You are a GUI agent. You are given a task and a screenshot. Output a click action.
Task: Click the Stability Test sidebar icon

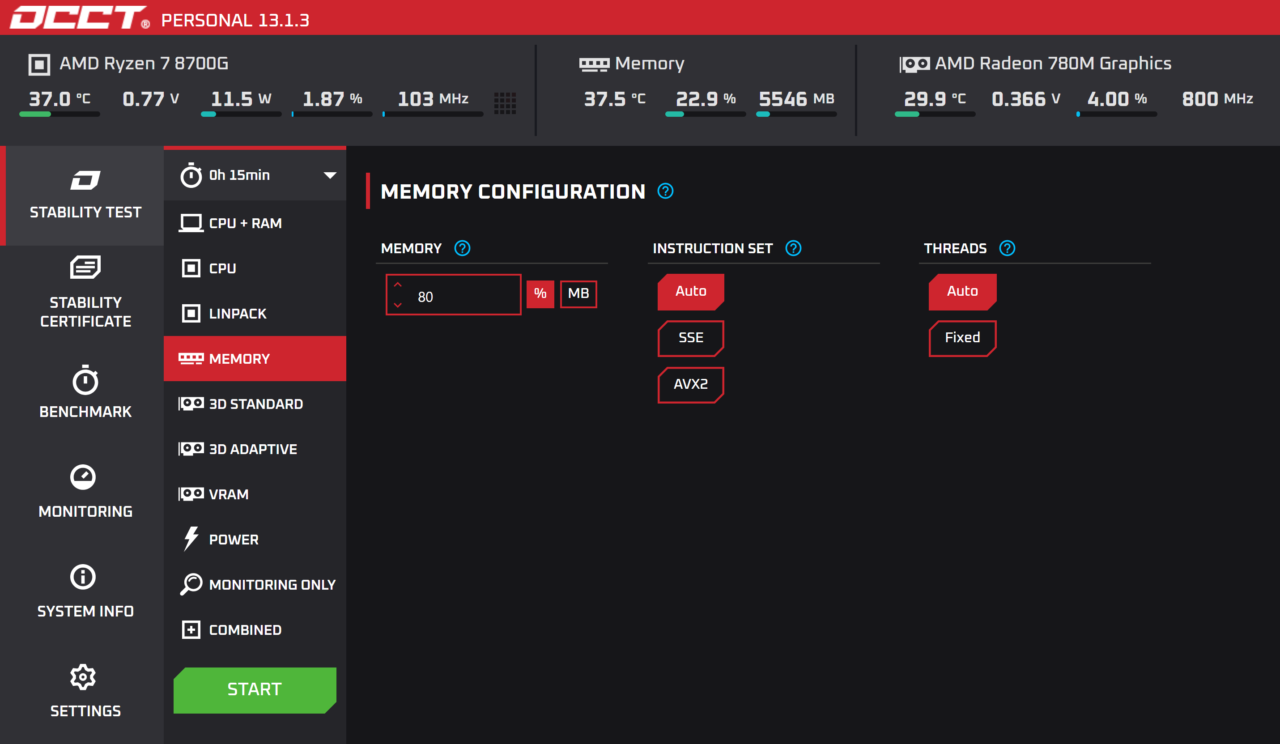(x=85, y=181)
